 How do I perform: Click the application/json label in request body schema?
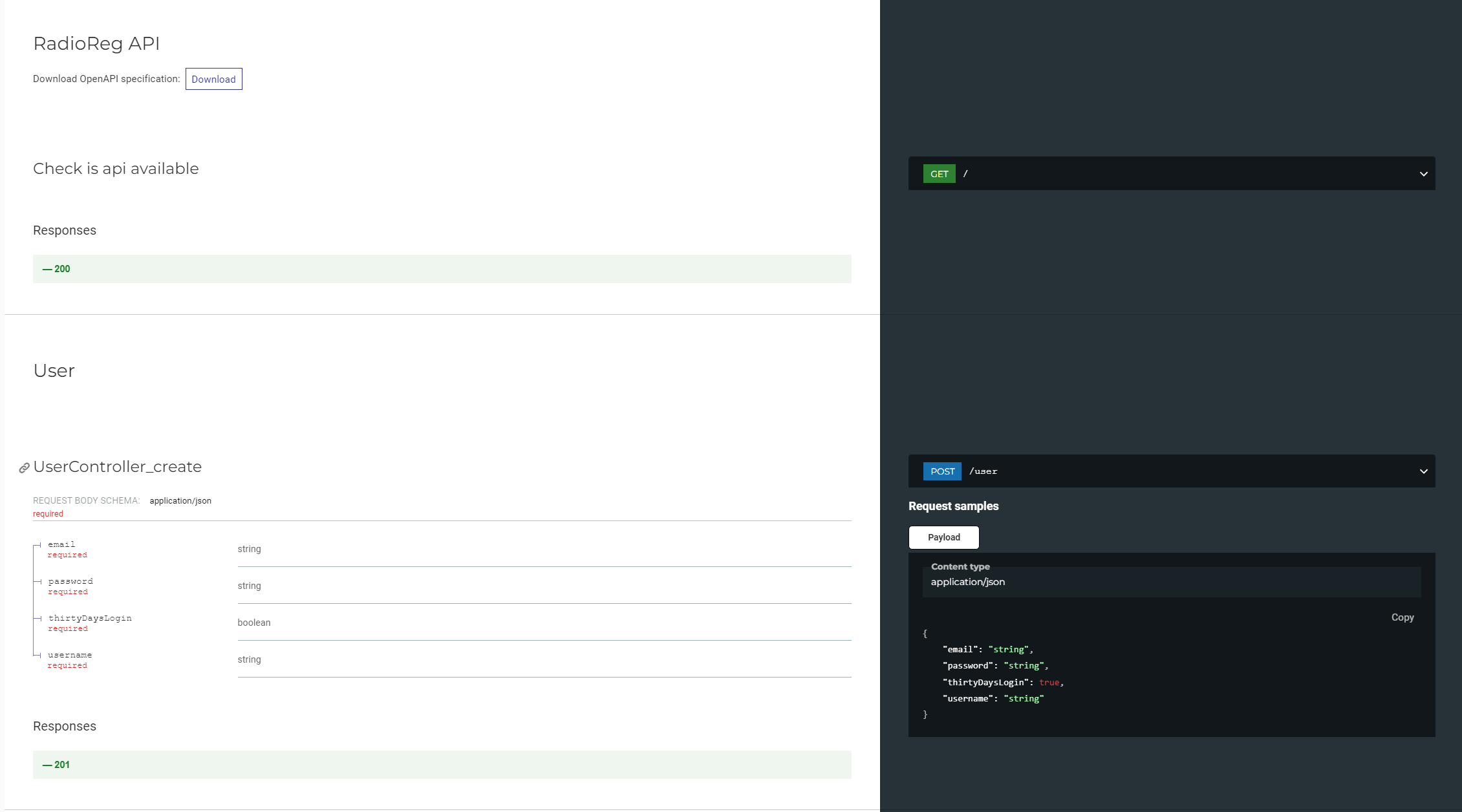click(180, 500)
